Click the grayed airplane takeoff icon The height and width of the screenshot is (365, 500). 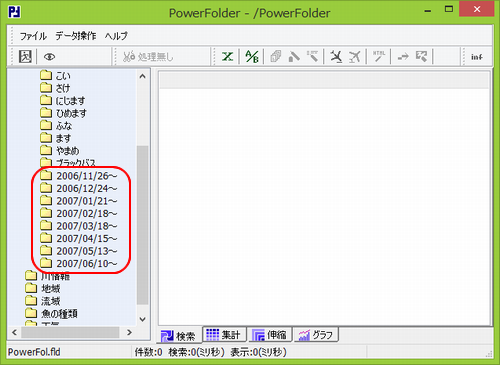click(355, 56)
